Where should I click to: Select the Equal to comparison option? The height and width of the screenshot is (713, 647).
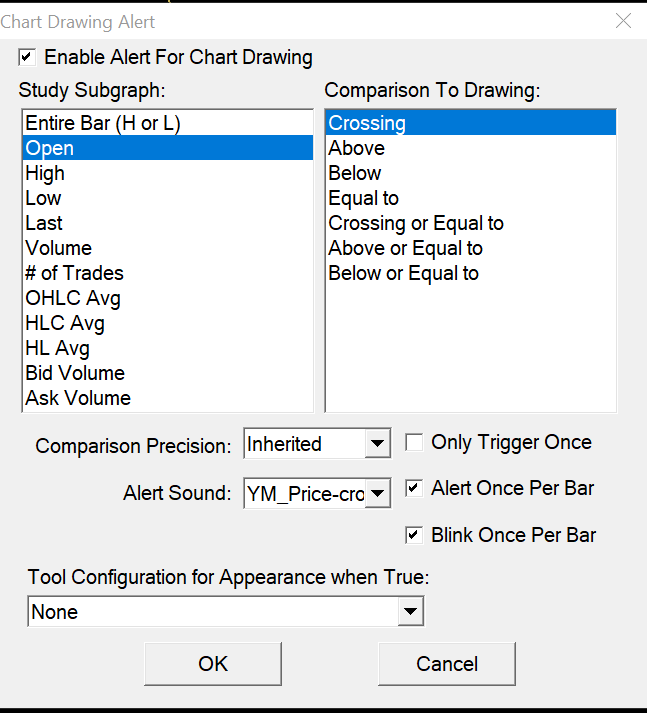pos(364,198)
